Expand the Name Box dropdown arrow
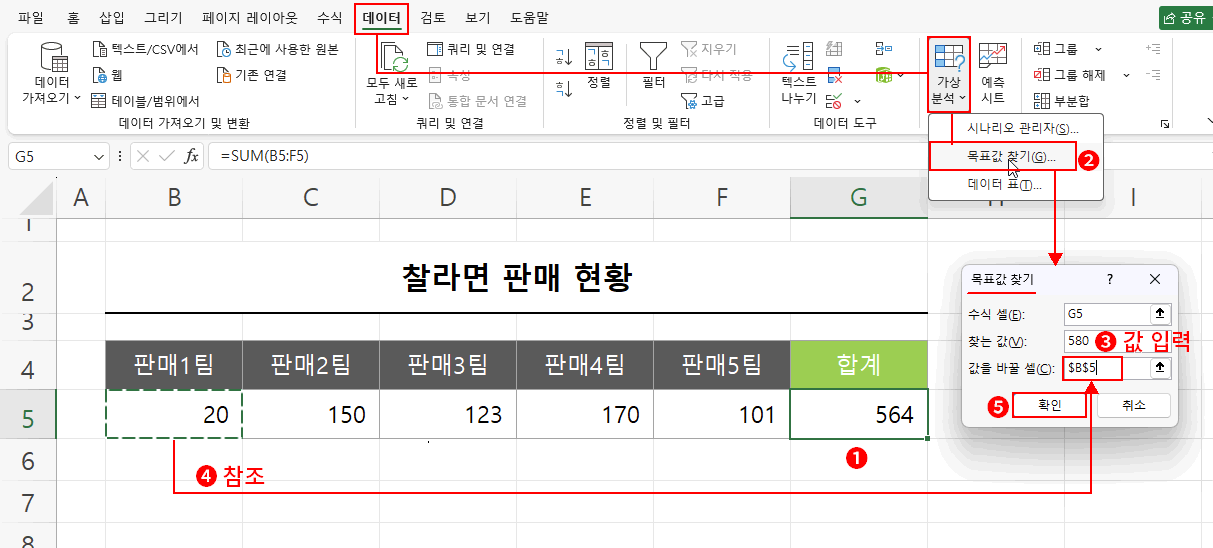This screenshot has width=1213, height=548. click(98, 156)
